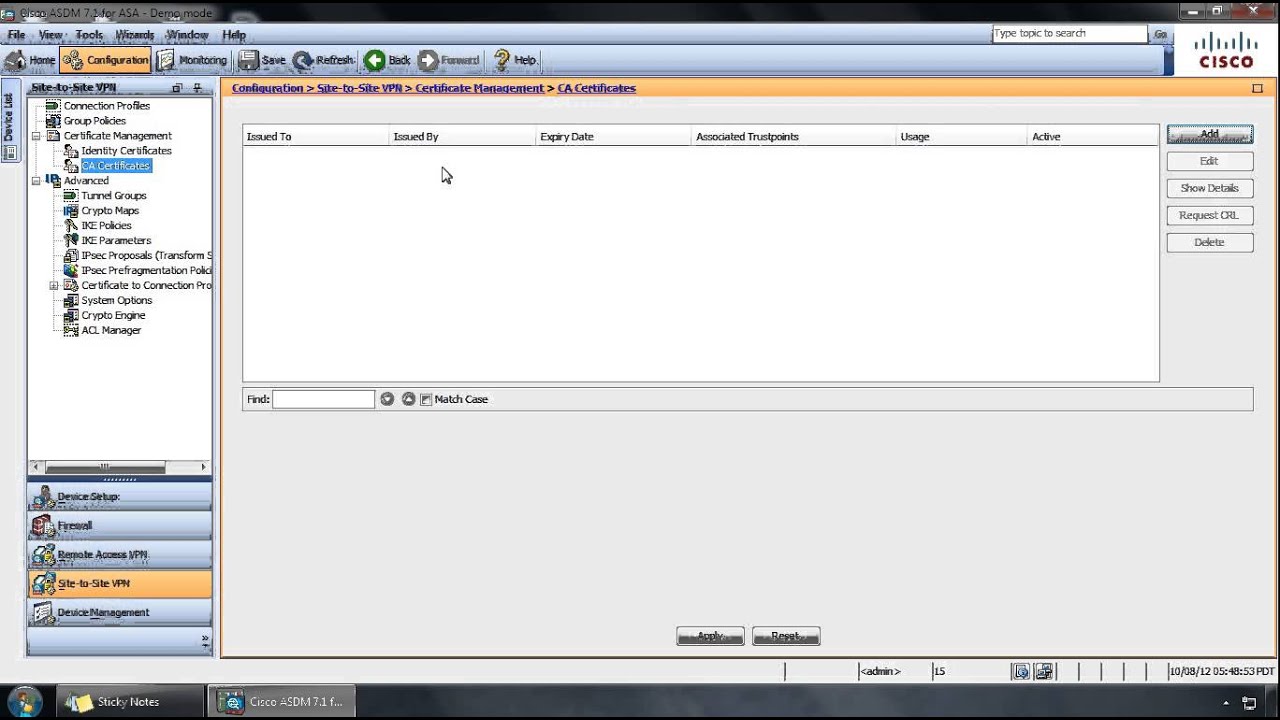Click the second status bar computers icon
The width and height of the screenshot is (1280, 720).
tap(1043, 672)
